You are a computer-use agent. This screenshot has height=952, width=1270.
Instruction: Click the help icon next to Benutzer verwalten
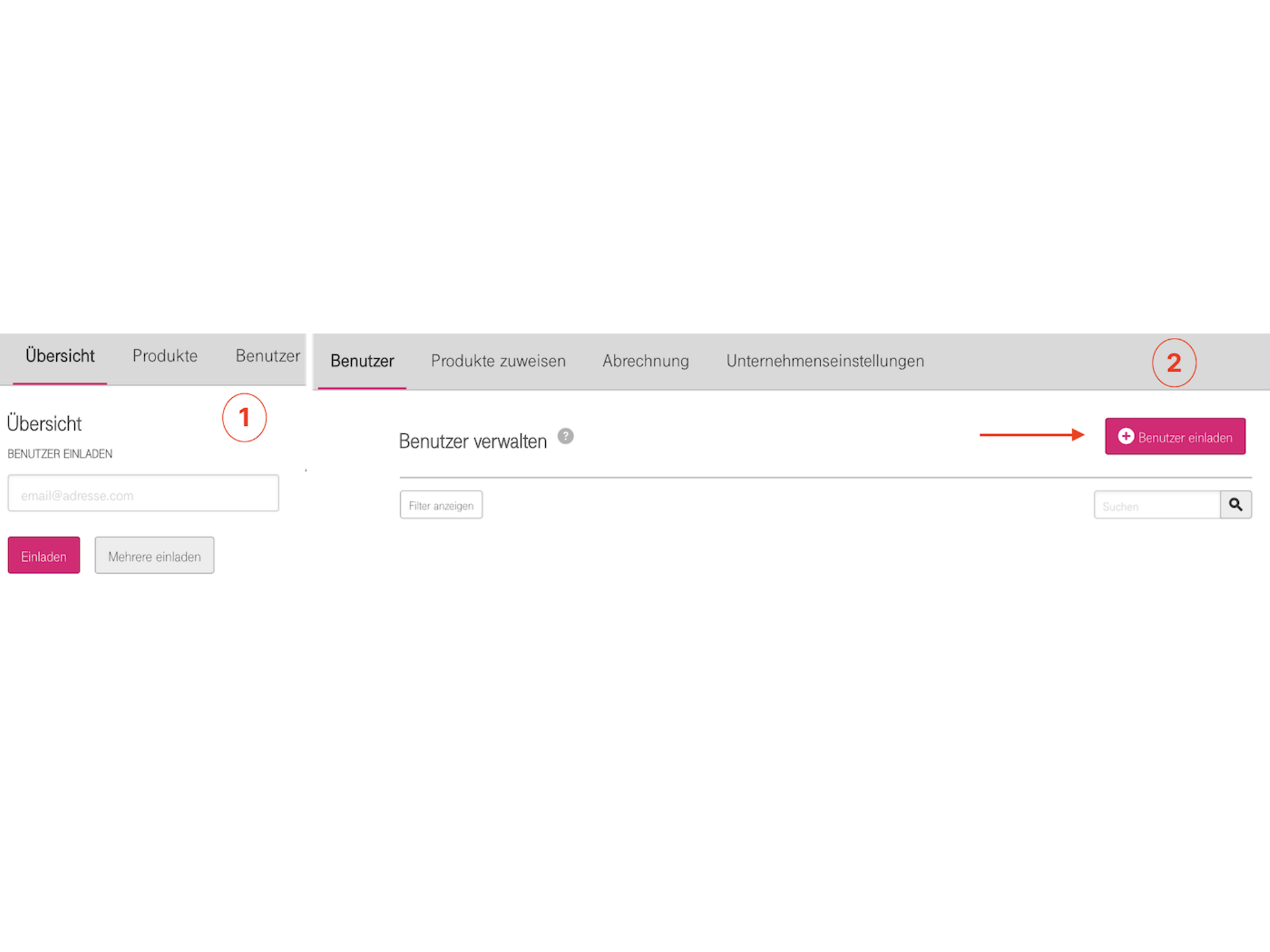[566, 435]
